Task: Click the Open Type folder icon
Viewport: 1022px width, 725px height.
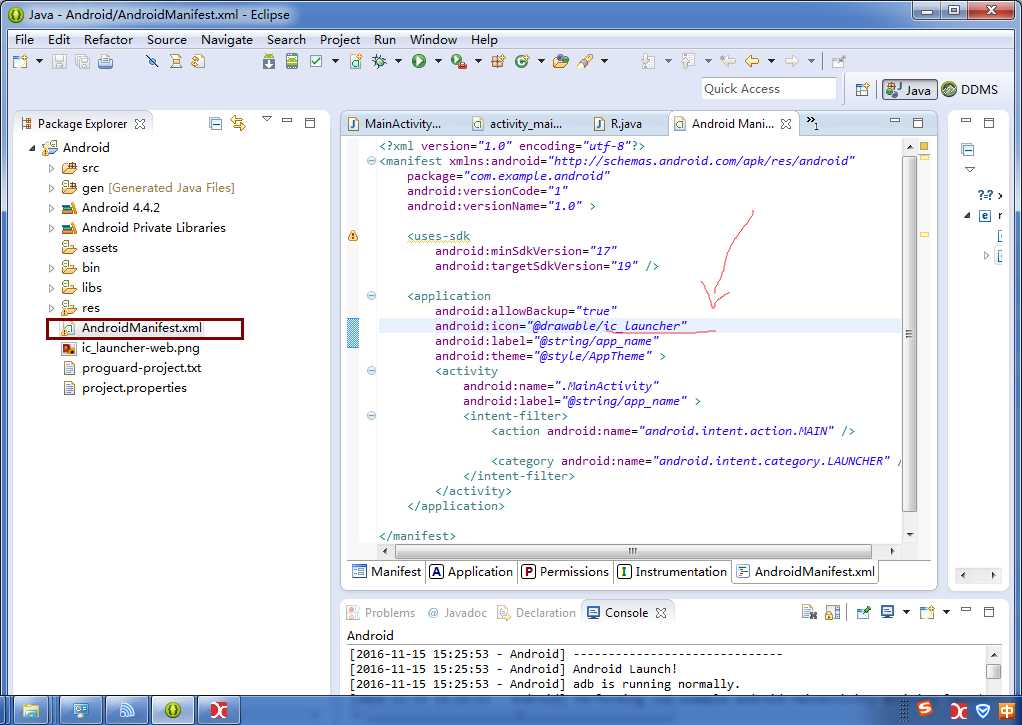Action: click(561, 62)
